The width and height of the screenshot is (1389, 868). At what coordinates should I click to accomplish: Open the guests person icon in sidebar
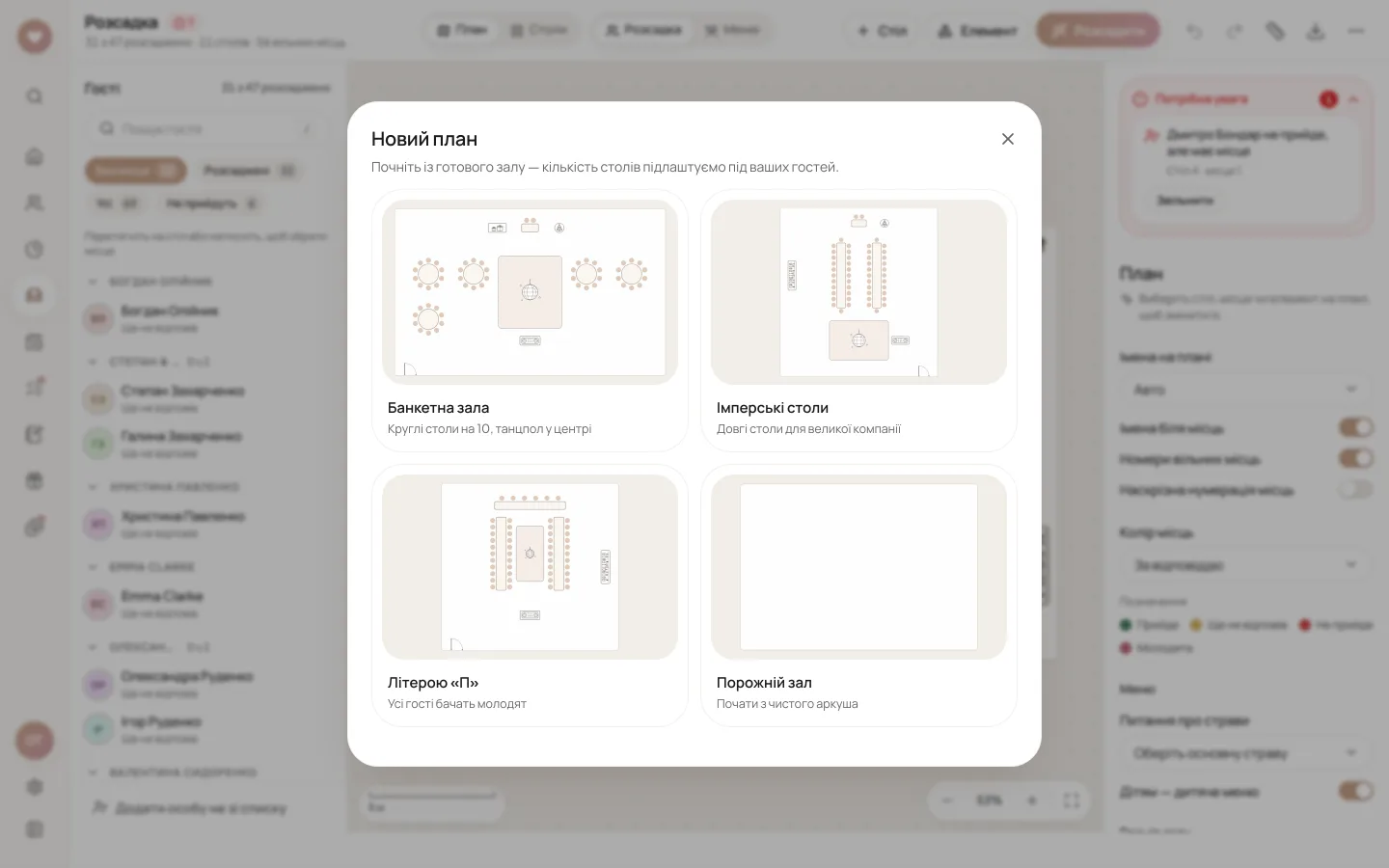(35, 203)
